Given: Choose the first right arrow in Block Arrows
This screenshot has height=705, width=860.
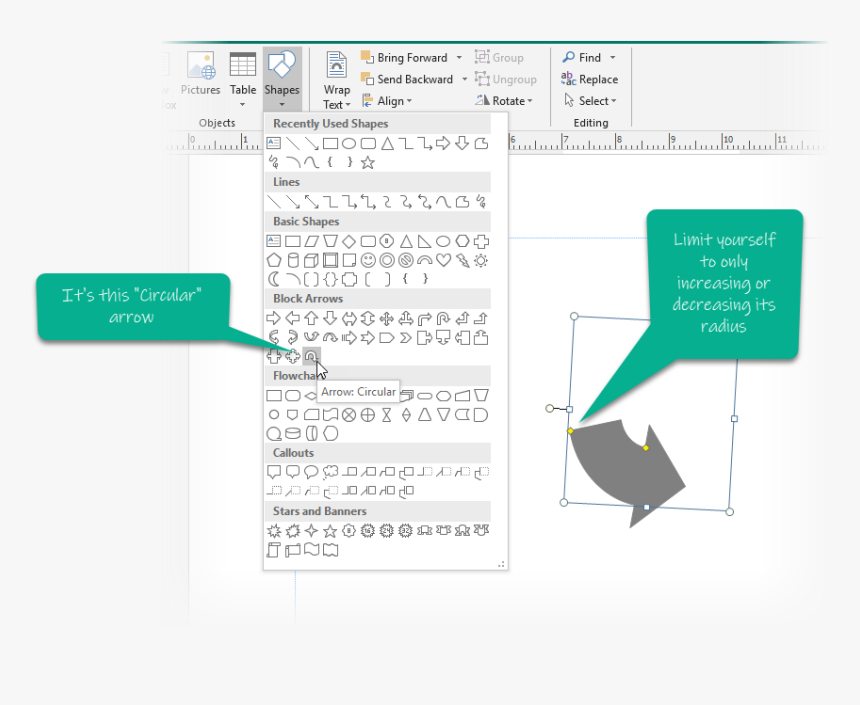Looking at the screenshot, I should click(273, 319).
